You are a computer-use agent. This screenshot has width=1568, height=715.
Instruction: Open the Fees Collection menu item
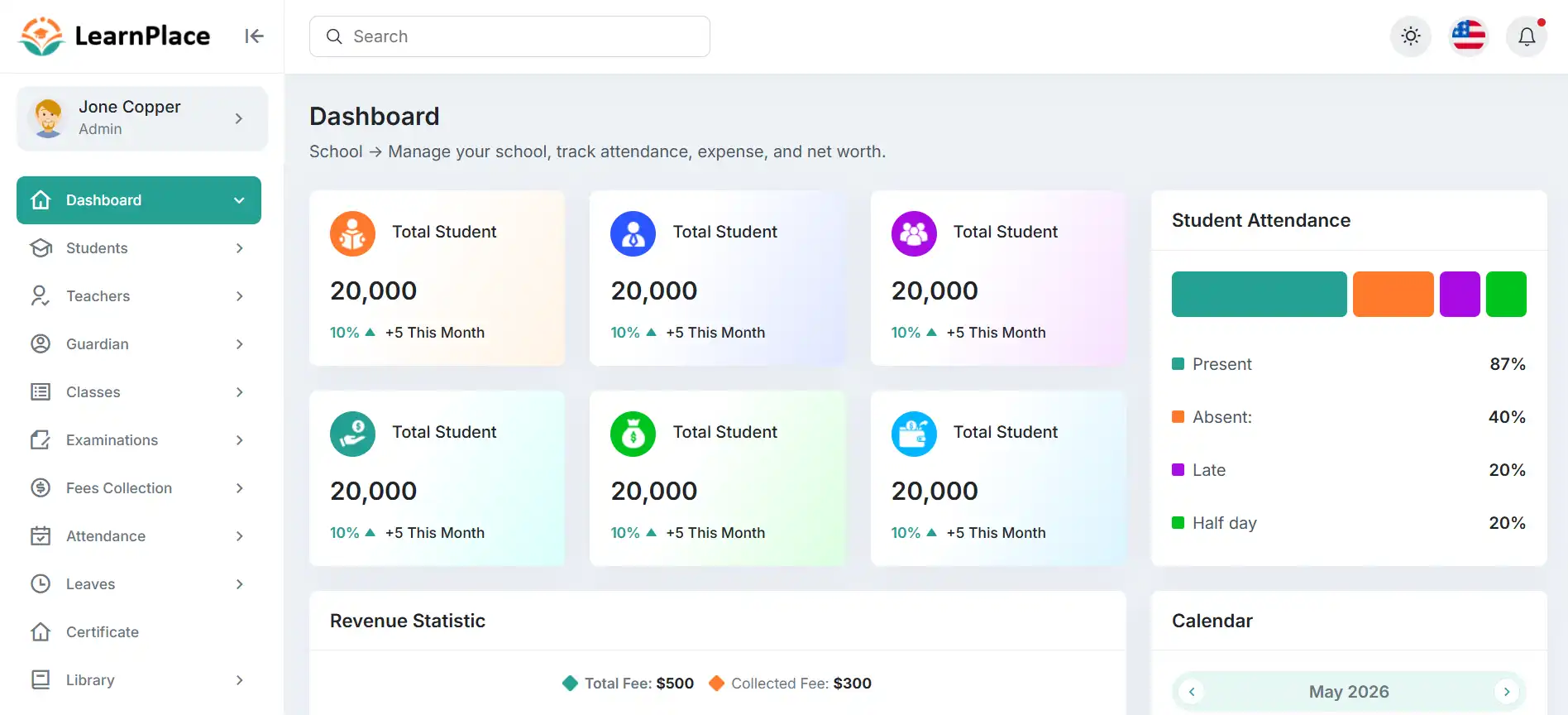pyautogui.click(x=139, y=488)
